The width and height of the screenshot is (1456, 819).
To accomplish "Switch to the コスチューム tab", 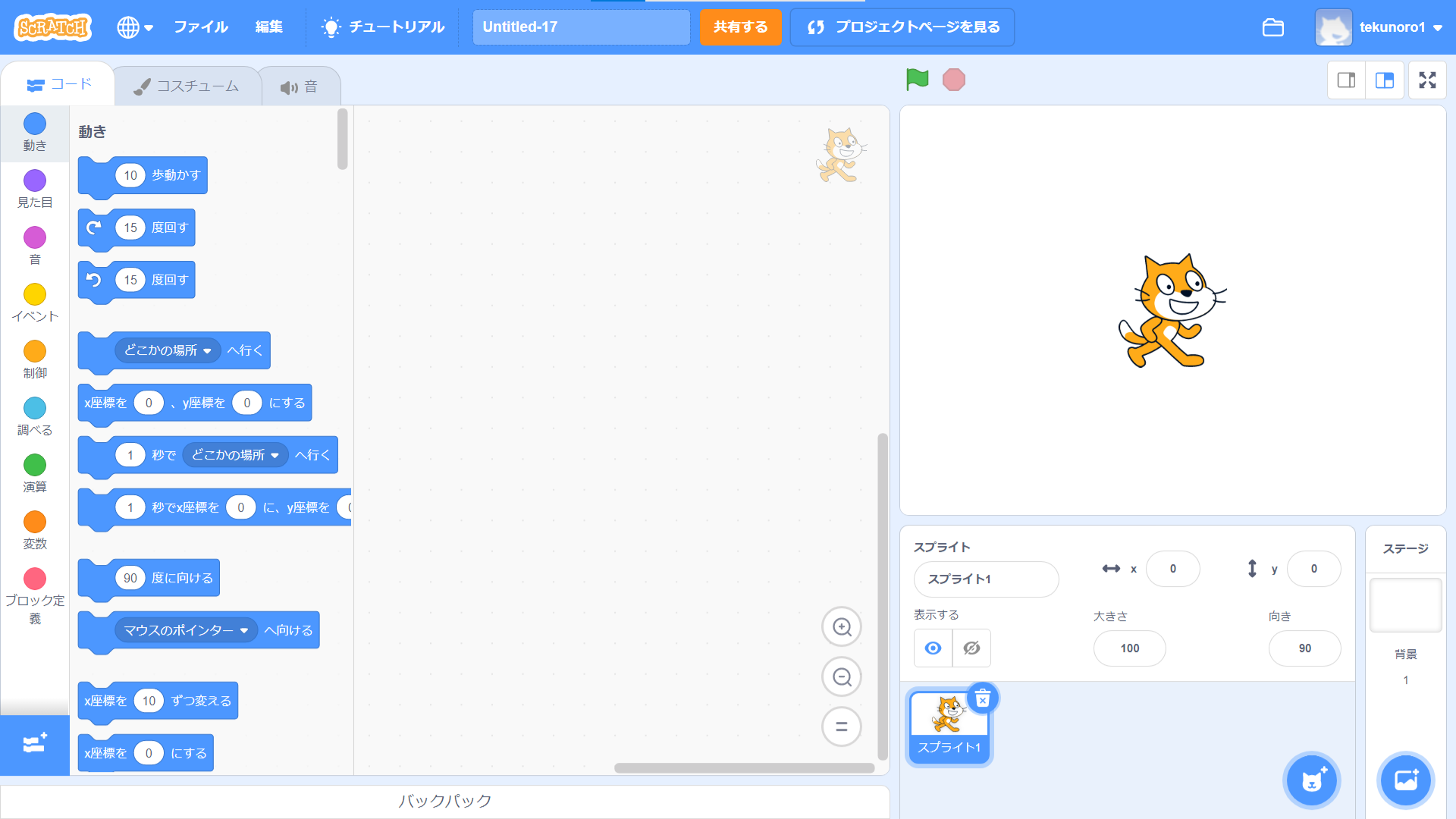I will click(187, 86).
